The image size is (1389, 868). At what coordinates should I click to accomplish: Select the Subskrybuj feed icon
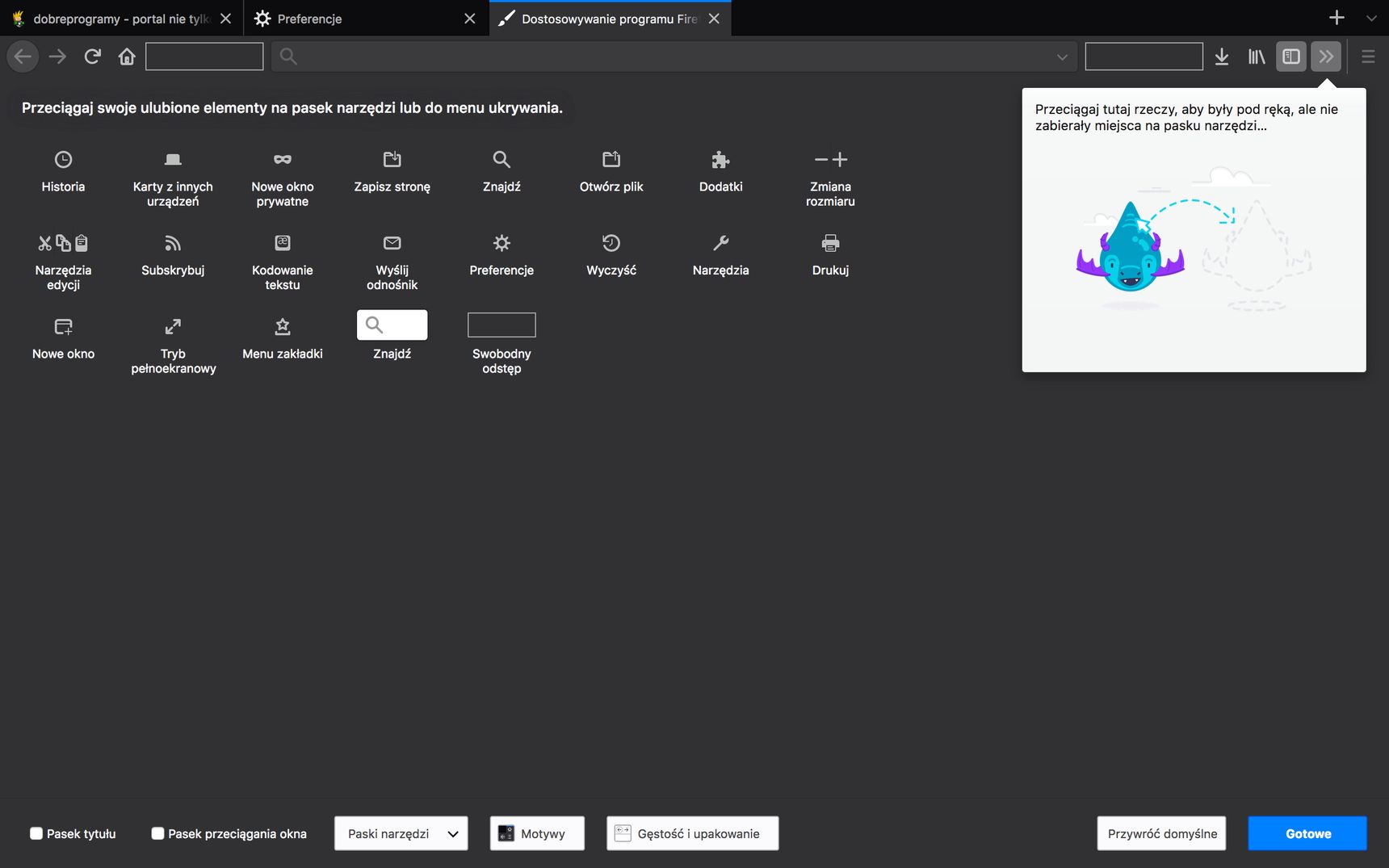(x=173, y=243)
